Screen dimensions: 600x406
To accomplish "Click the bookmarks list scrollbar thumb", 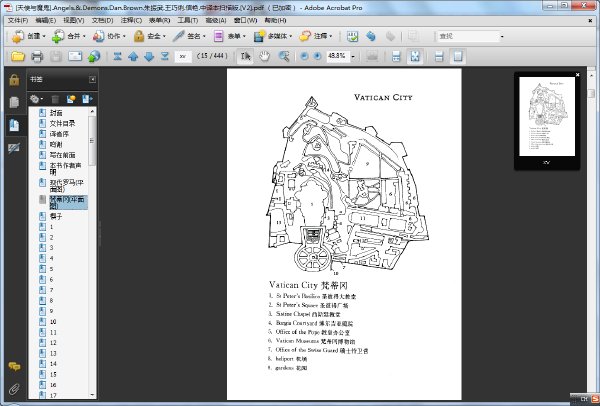I will point(92,141).
